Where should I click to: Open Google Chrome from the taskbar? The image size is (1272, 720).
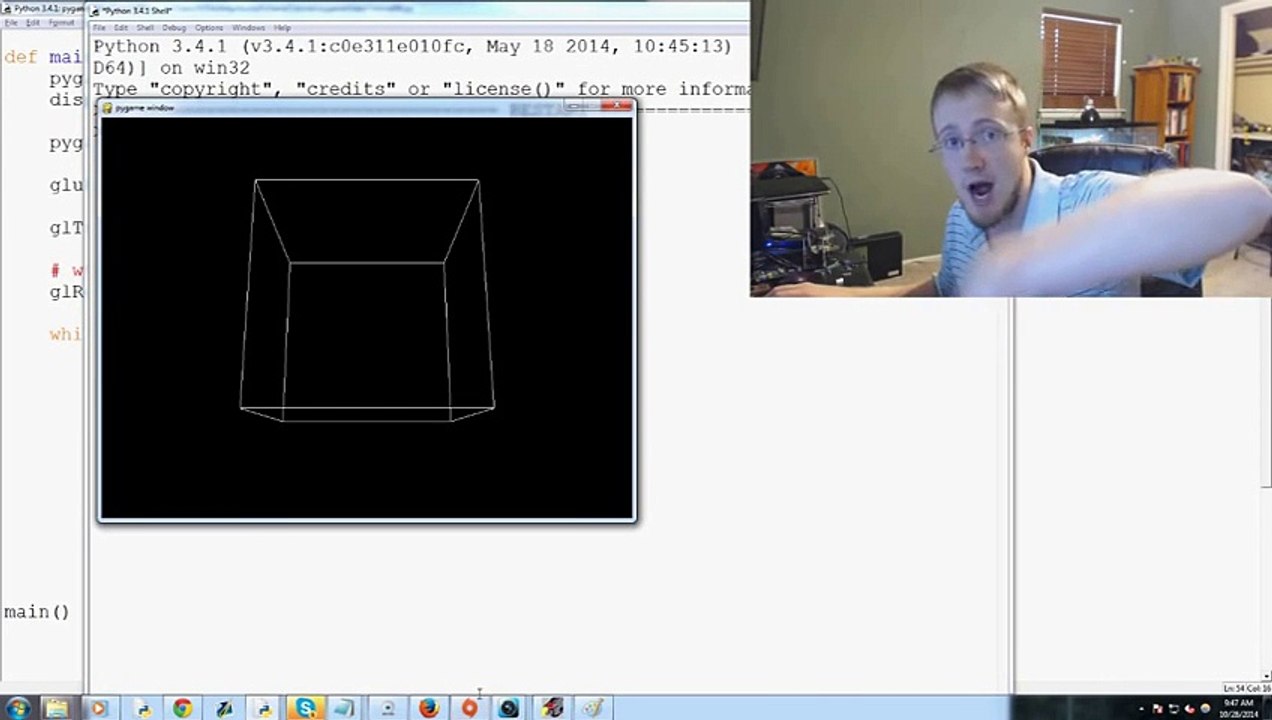(182, 708)
